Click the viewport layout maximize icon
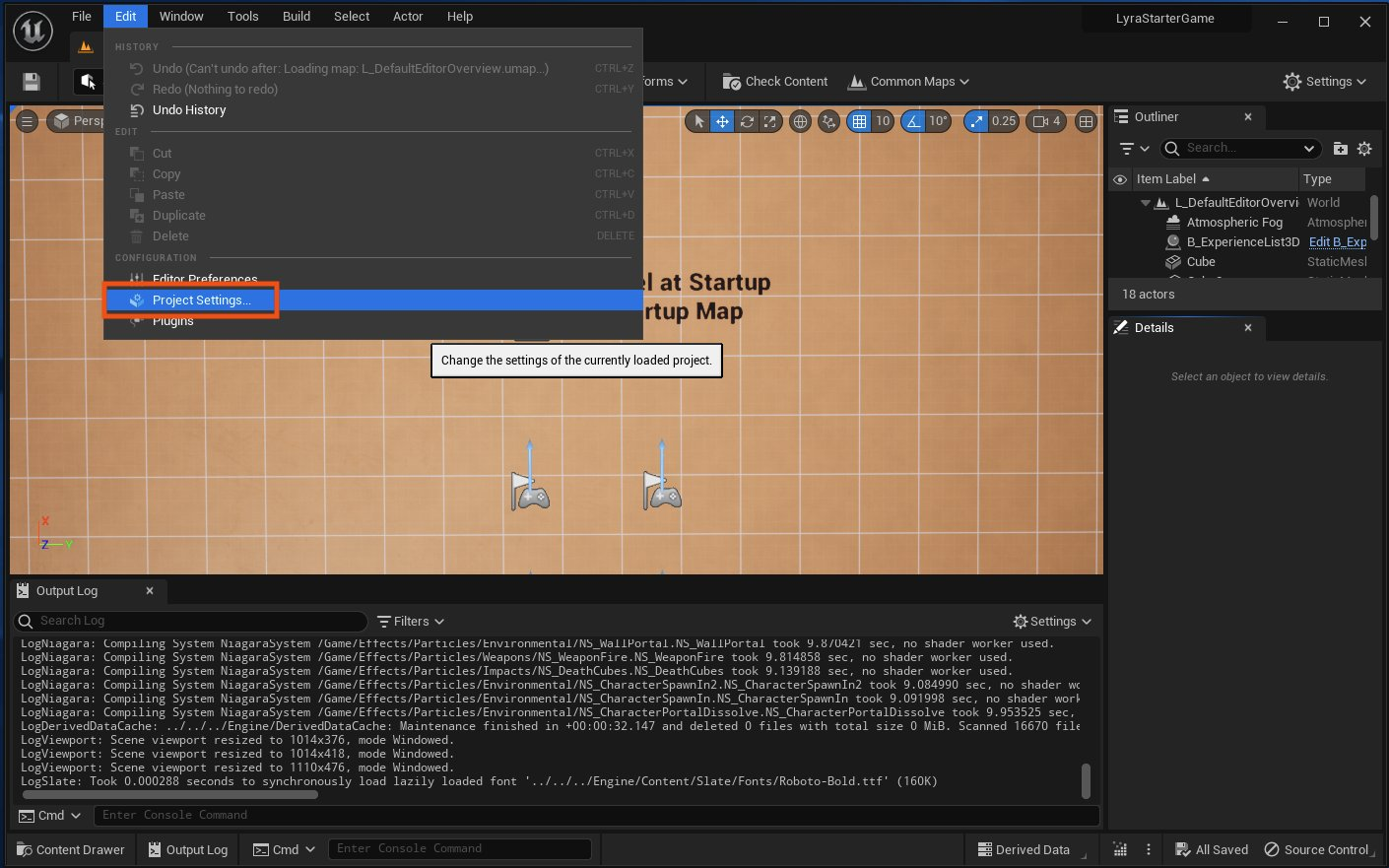The image size is (1389, 868). tap(1086, 121)
